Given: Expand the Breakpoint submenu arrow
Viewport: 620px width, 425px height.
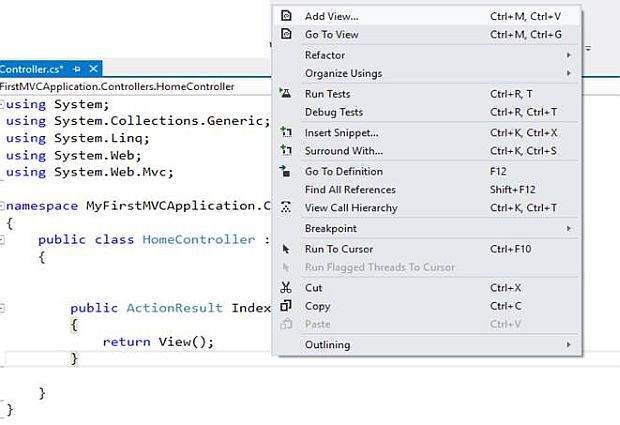Looking at the screenshot, I should point(569,228).
